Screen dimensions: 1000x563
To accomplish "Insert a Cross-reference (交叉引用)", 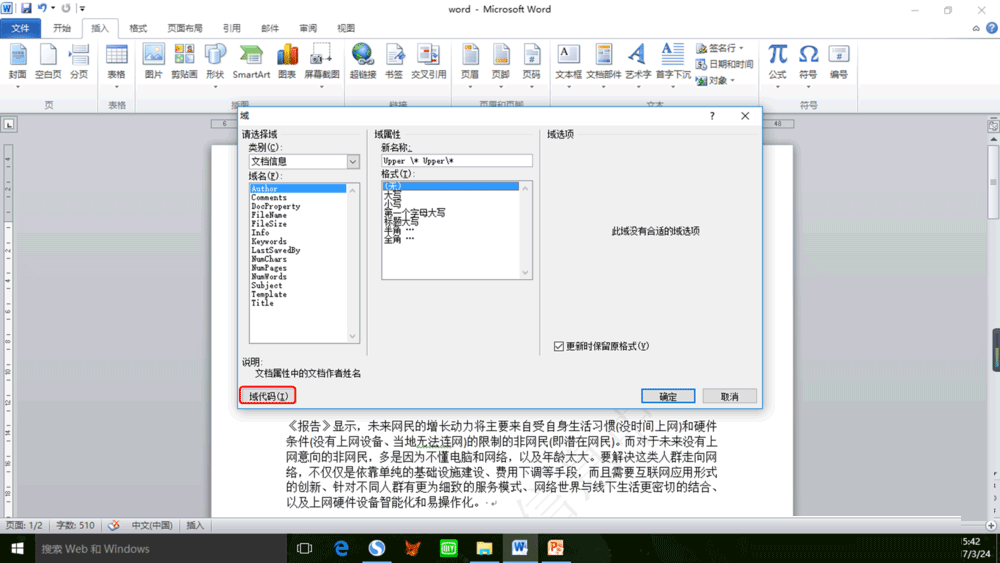I will (x=429, y=62).
